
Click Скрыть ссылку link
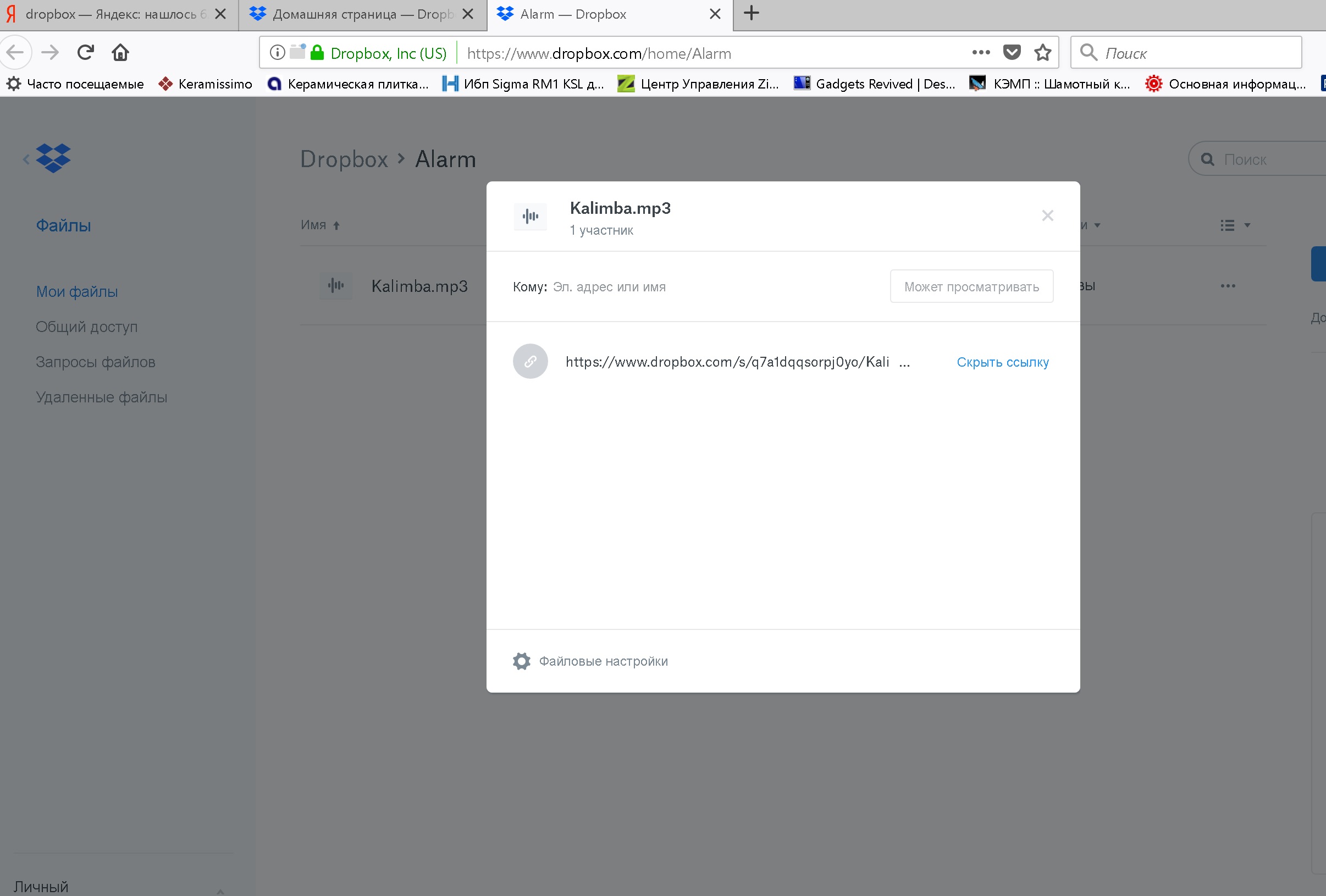(1003, 362)
